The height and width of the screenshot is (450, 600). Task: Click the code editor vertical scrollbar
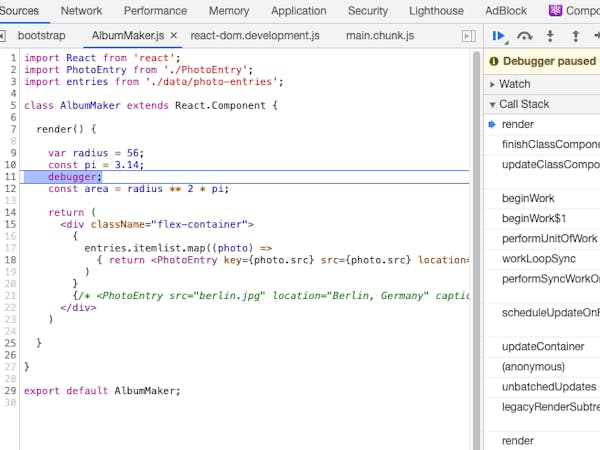476,251
